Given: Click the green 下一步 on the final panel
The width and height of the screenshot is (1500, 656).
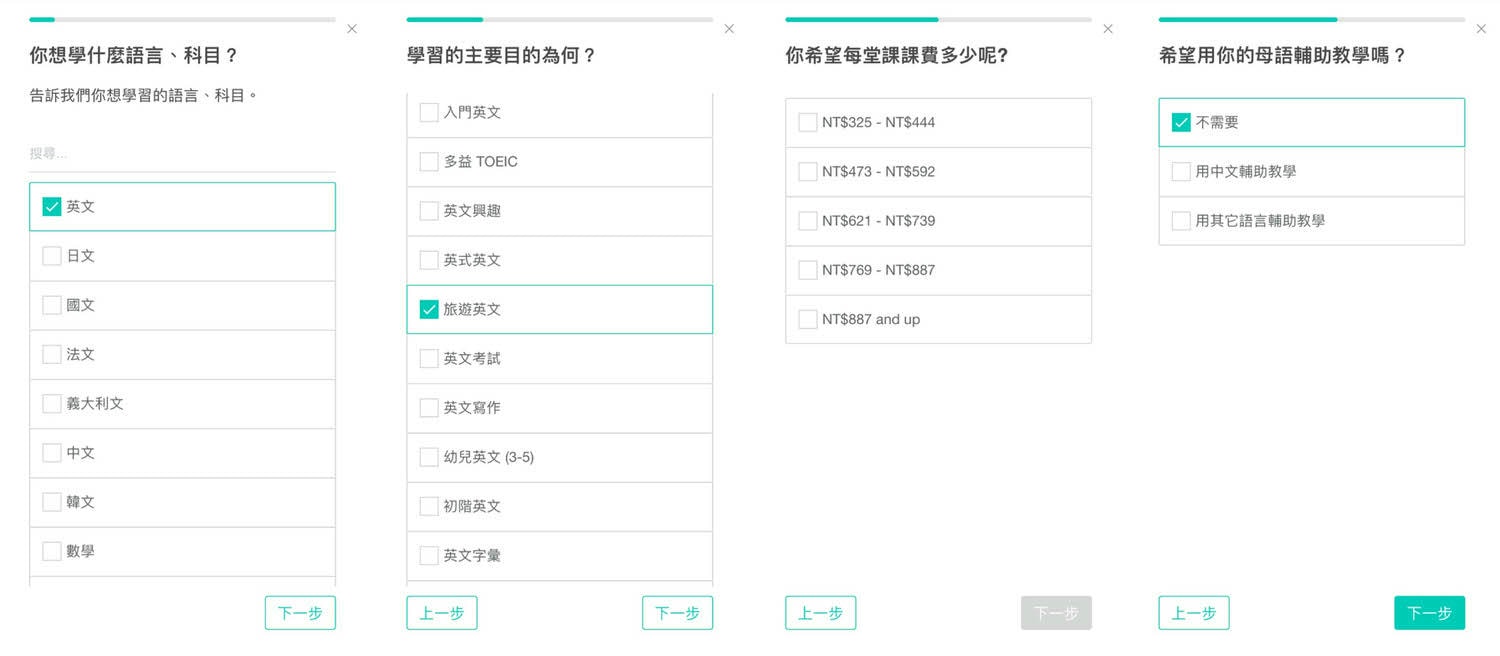Looking at the screenshot, I should (1429, 612).
